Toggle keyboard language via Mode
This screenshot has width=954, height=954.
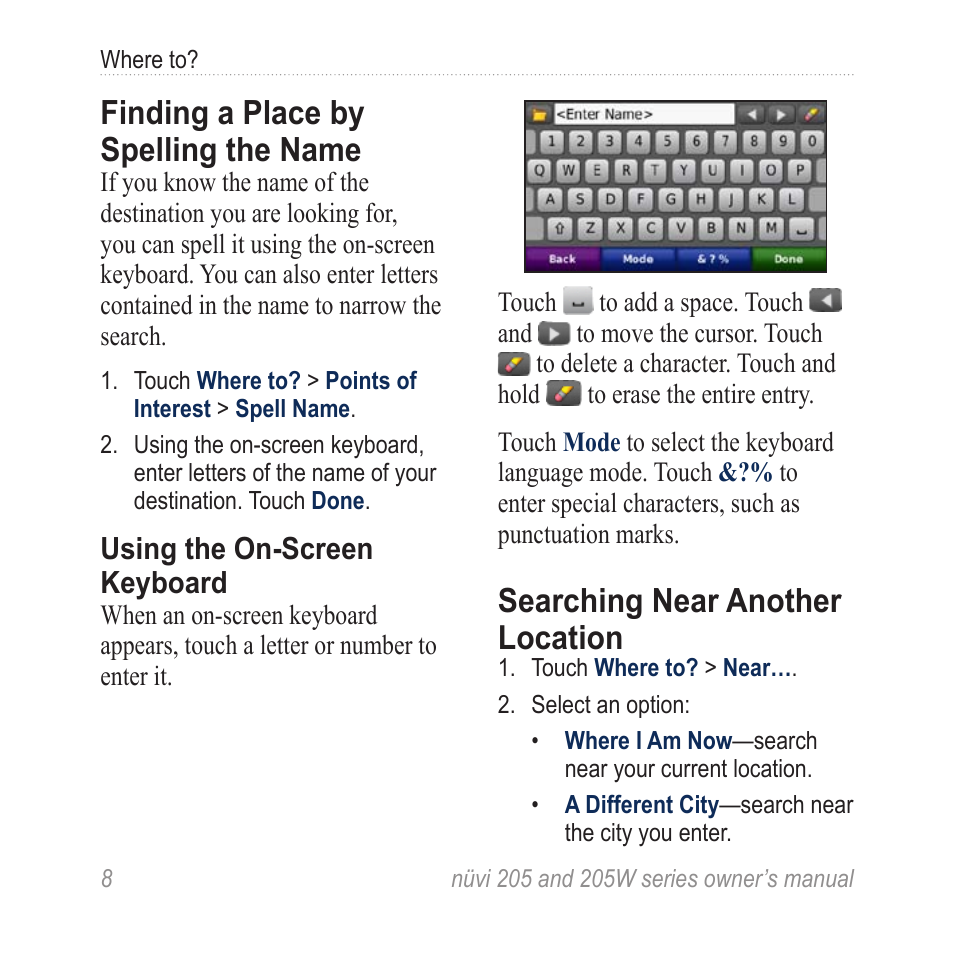point(639,257)
